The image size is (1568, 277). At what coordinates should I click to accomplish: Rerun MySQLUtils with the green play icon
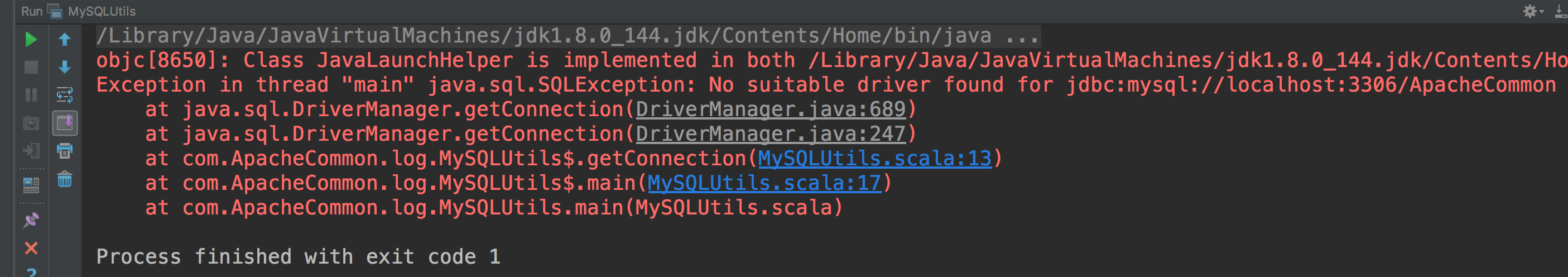pyautogui.click(x=31, y=40)
